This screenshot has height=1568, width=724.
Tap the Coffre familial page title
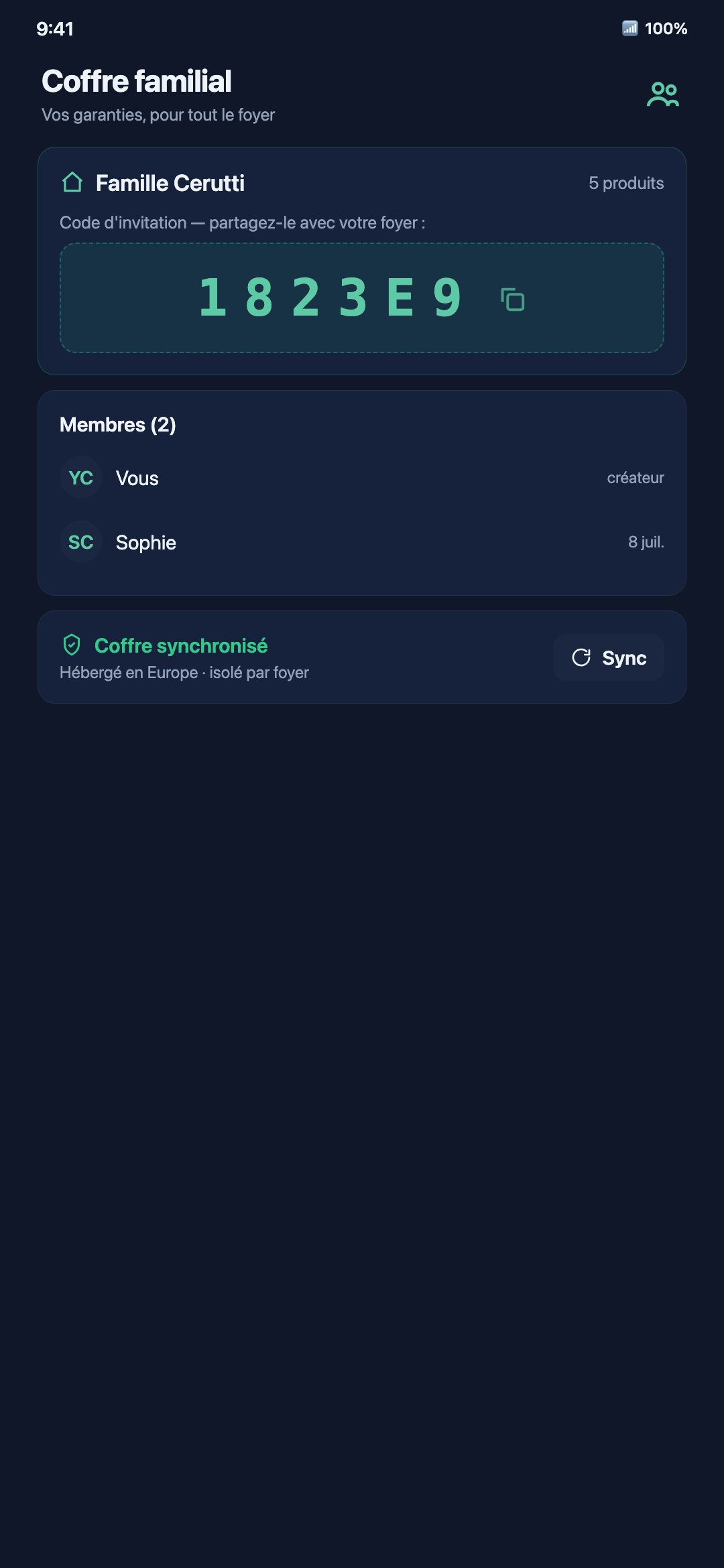(137, 81)
